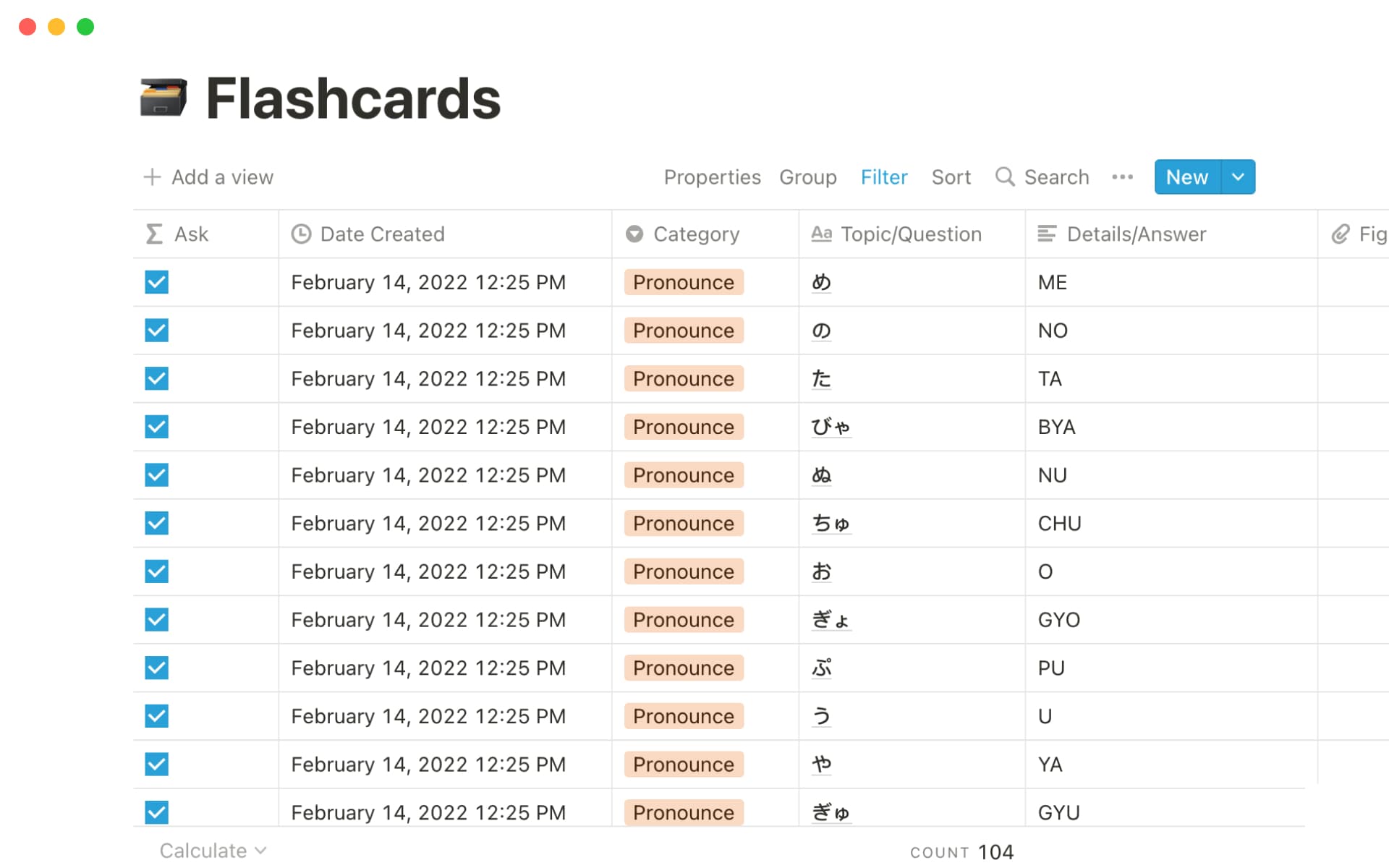Screen dimensions: 1389x868
Task: Click the clock icon on Date Created header
Action: click(302, 234)
